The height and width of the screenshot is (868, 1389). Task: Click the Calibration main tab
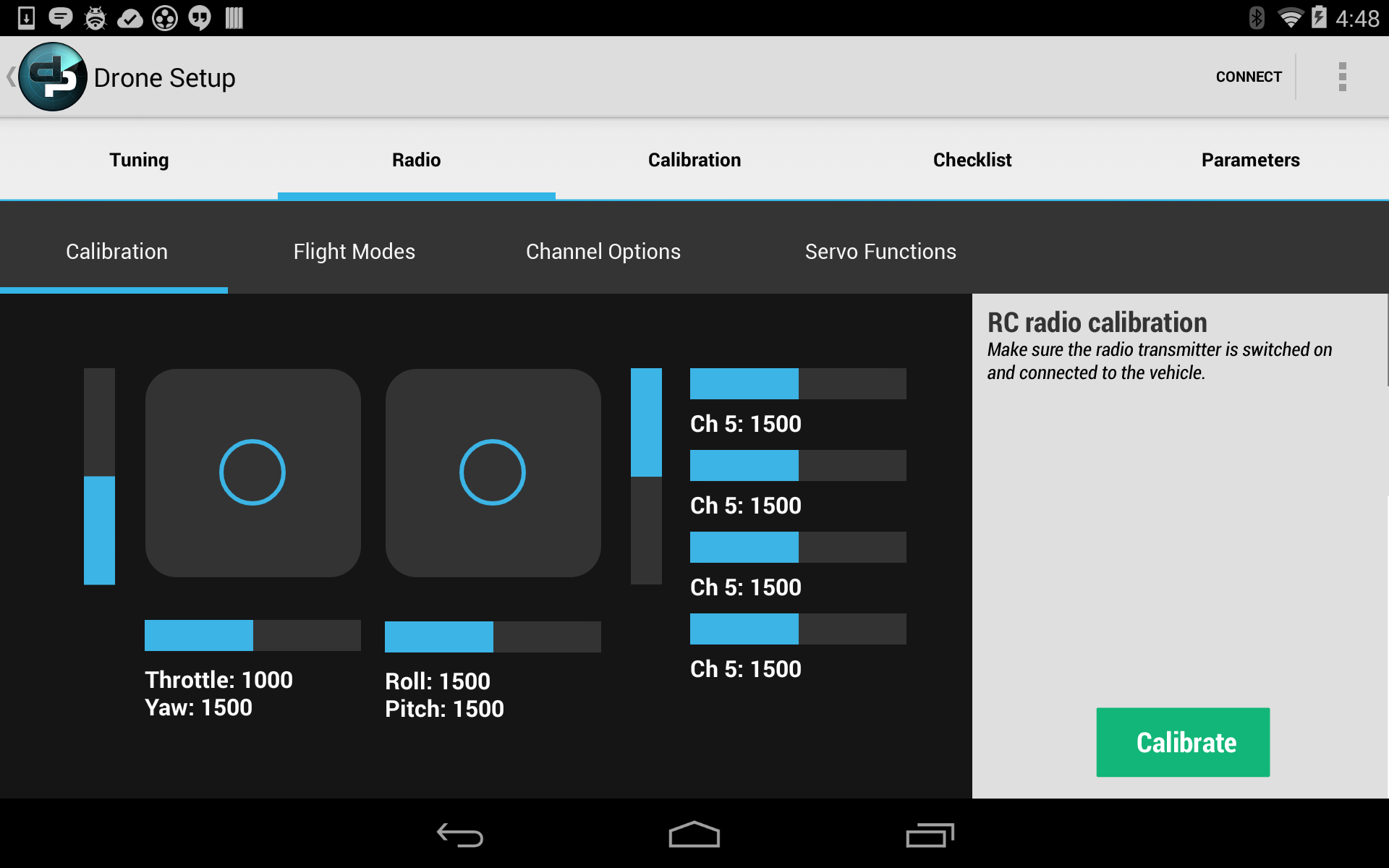point(694,159)
